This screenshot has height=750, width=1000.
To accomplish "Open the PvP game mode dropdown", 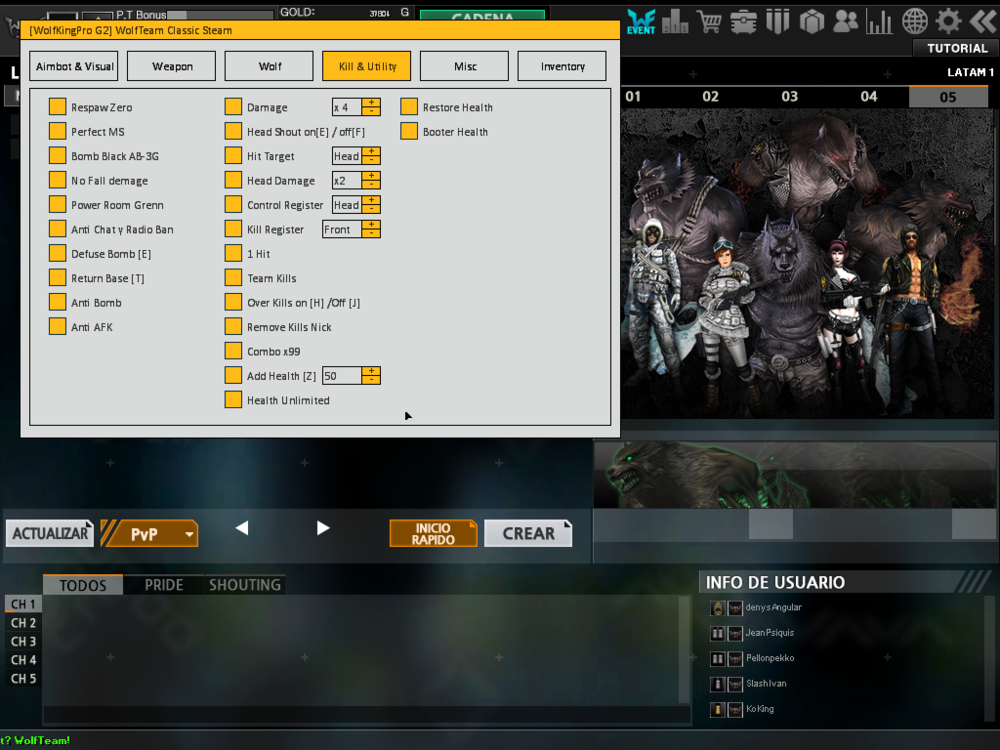I will tap(189, 535).
